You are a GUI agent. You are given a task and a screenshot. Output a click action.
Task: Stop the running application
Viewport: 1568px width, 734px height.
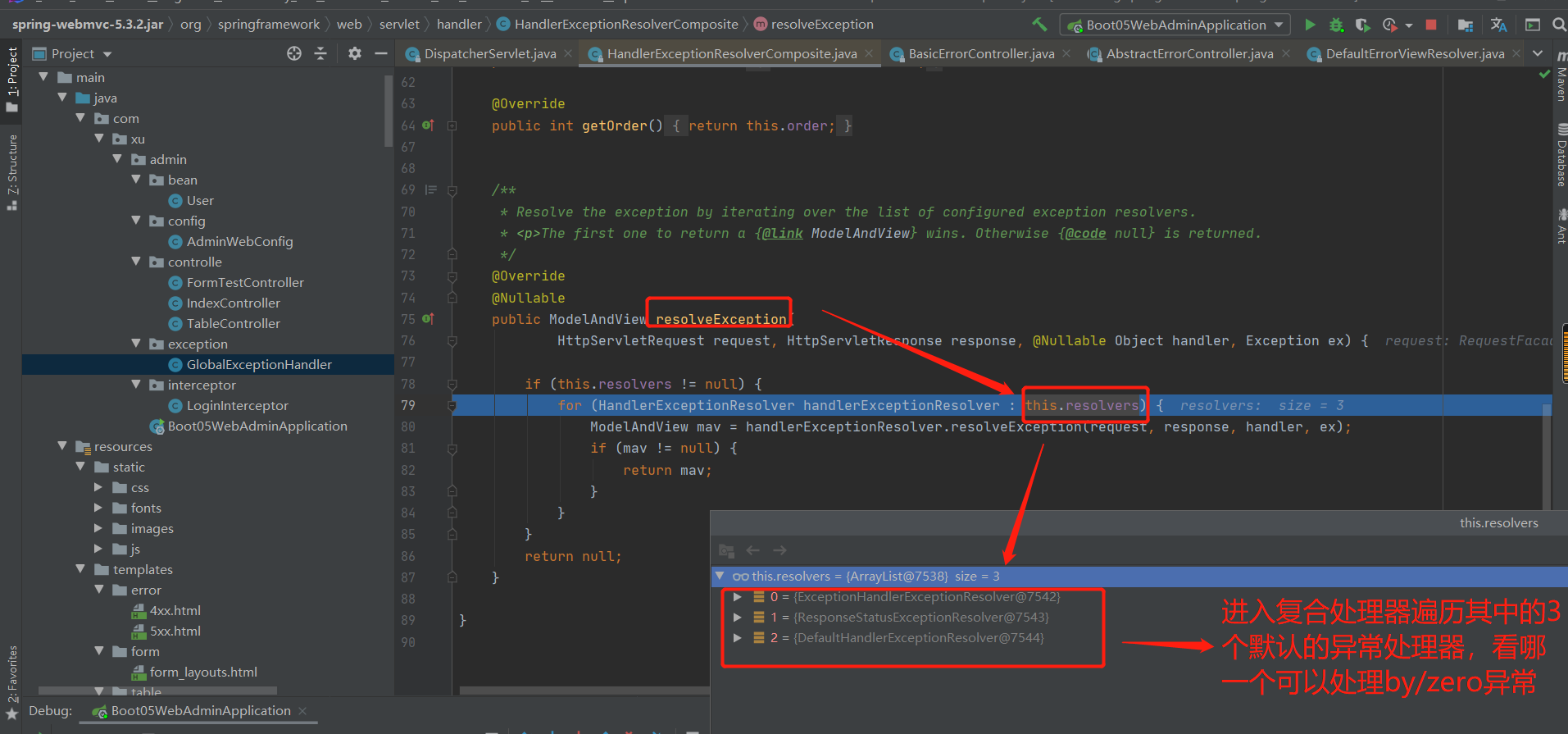(x=1431, y=25)
